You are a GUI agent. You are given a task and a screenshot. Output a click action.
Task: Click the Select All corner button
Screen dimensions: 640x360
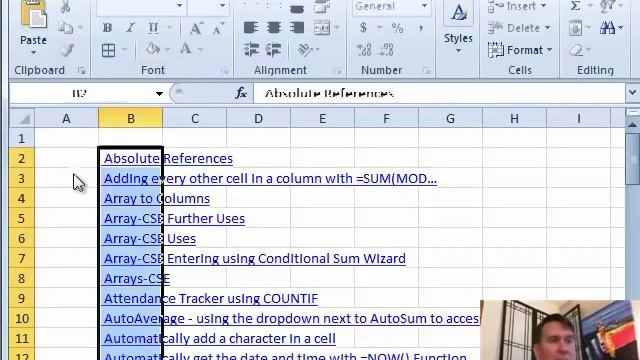coord(22,119)
